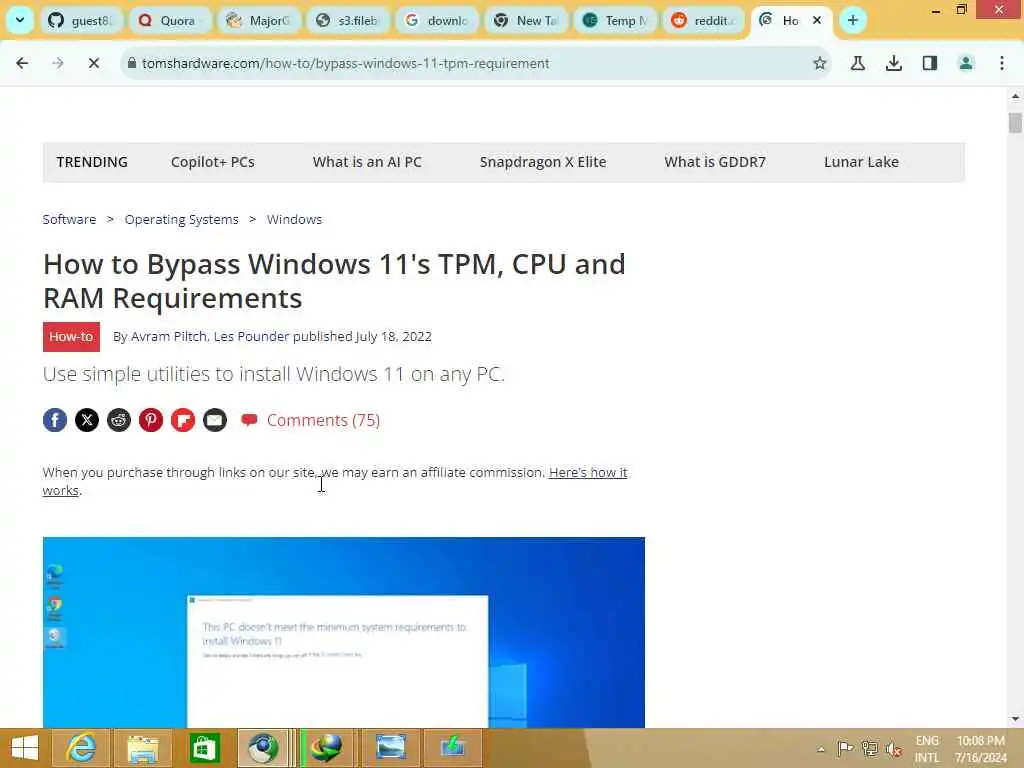This screenshot has width=1024, height=768.
Task: Show hidden system tray icons arrow
Action: (821, 749)
